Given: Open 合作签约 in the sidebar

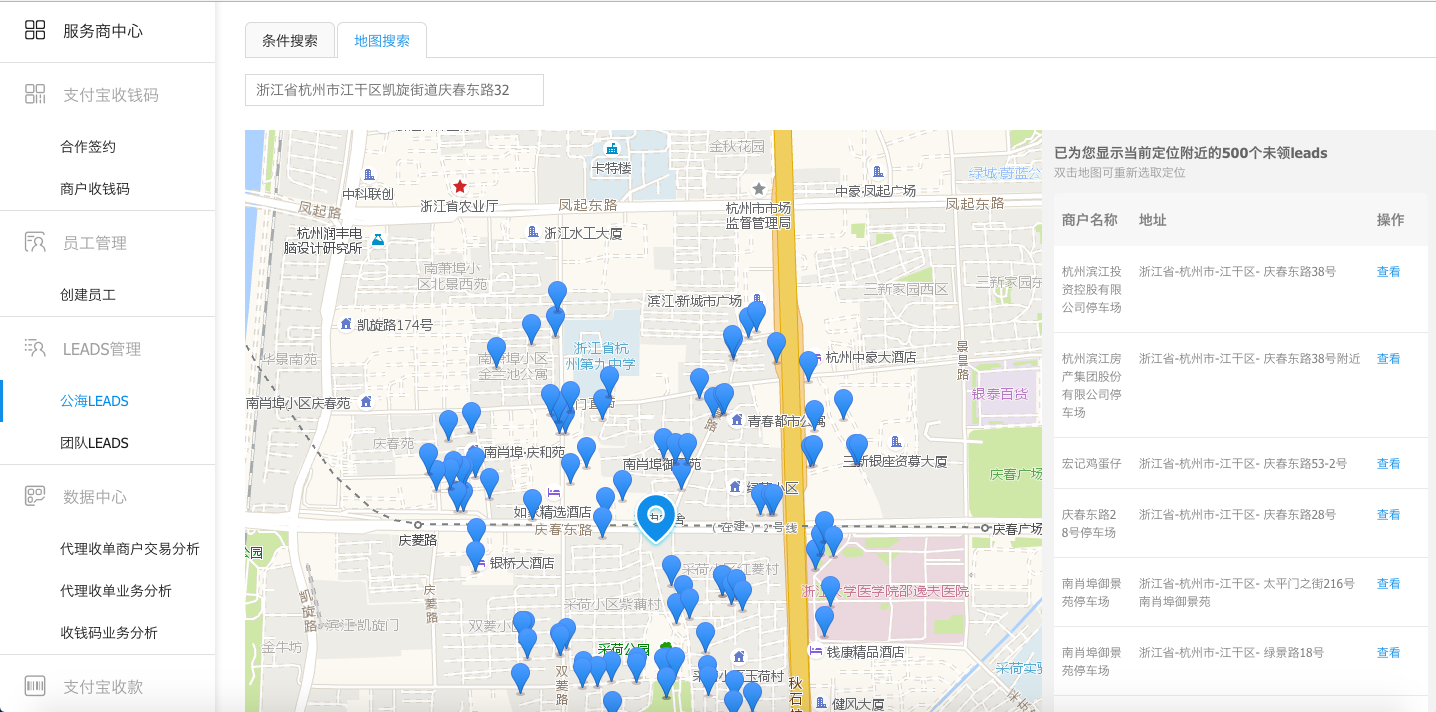Looking at the screenshot, I should [88, 146].
